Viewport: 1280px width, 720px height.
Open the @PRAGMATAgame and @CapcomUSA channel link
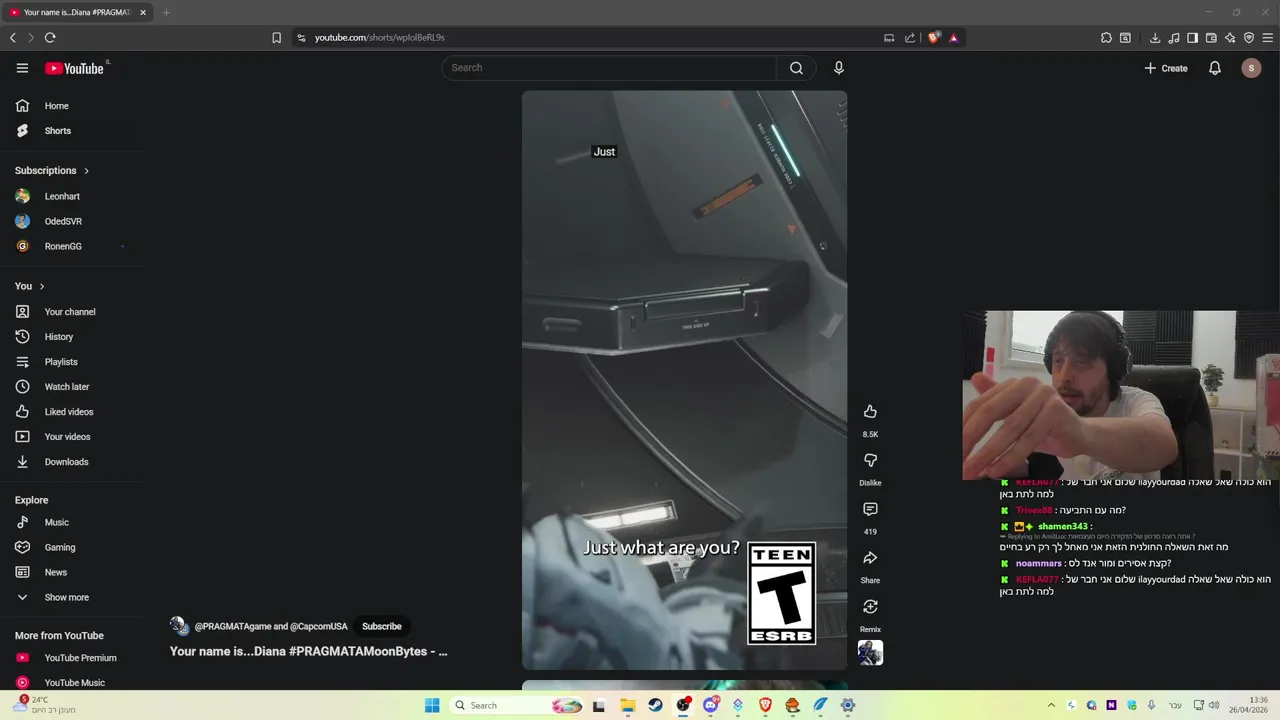[271, 627]
